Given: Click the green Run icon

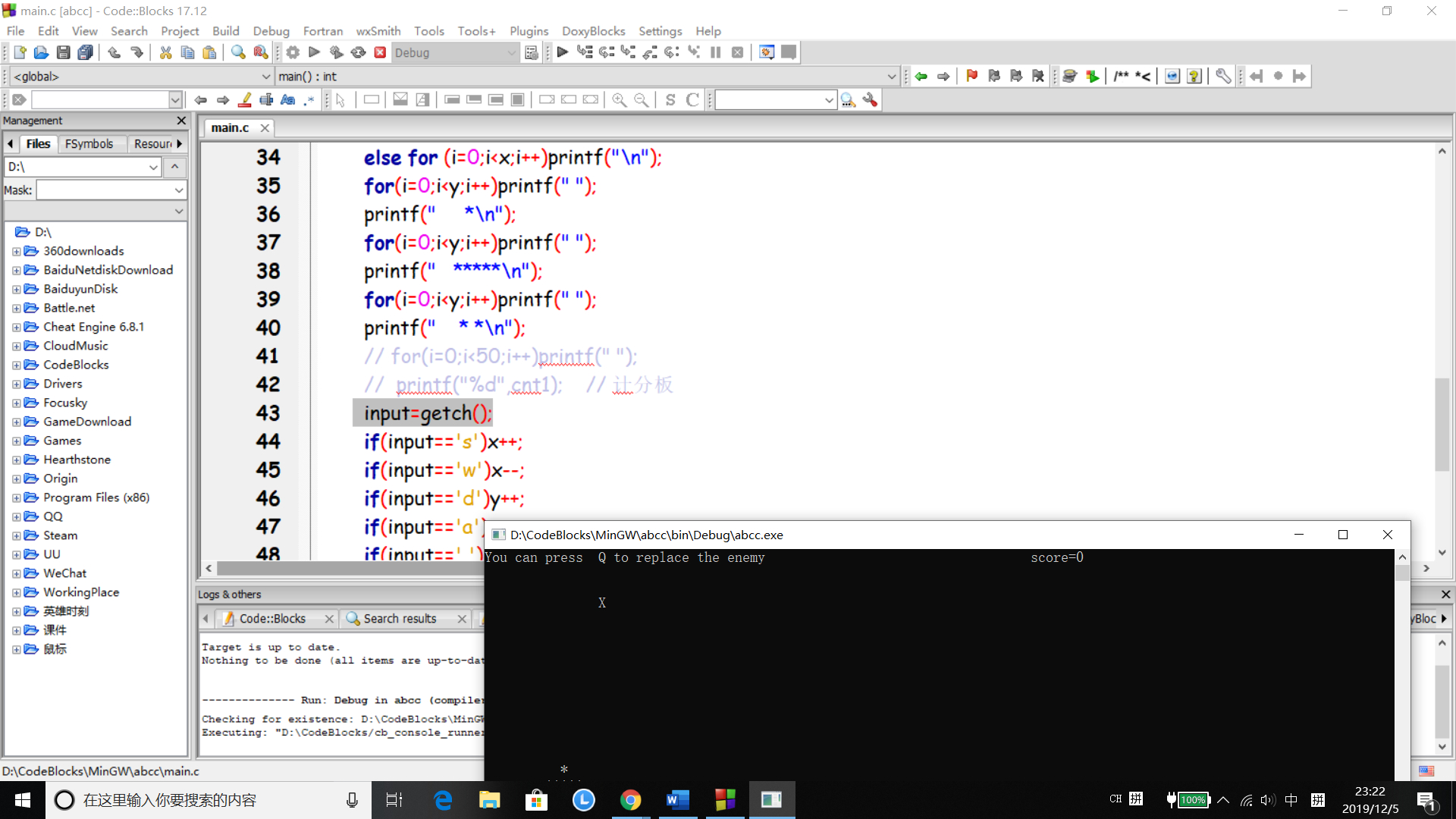Looking at the screenshot, I should point(314,52).
